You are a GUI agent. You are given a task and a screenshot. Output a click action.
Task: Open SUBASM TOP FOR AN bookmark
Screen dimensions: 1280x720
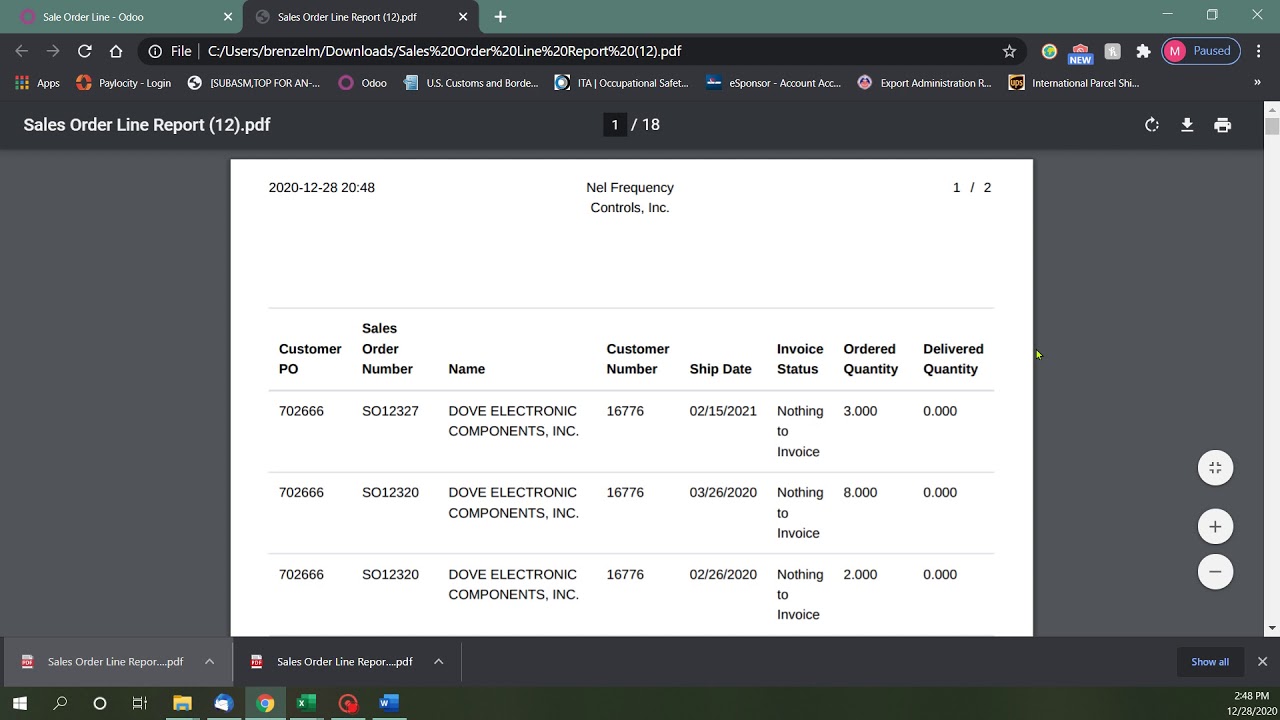[254, 83]
